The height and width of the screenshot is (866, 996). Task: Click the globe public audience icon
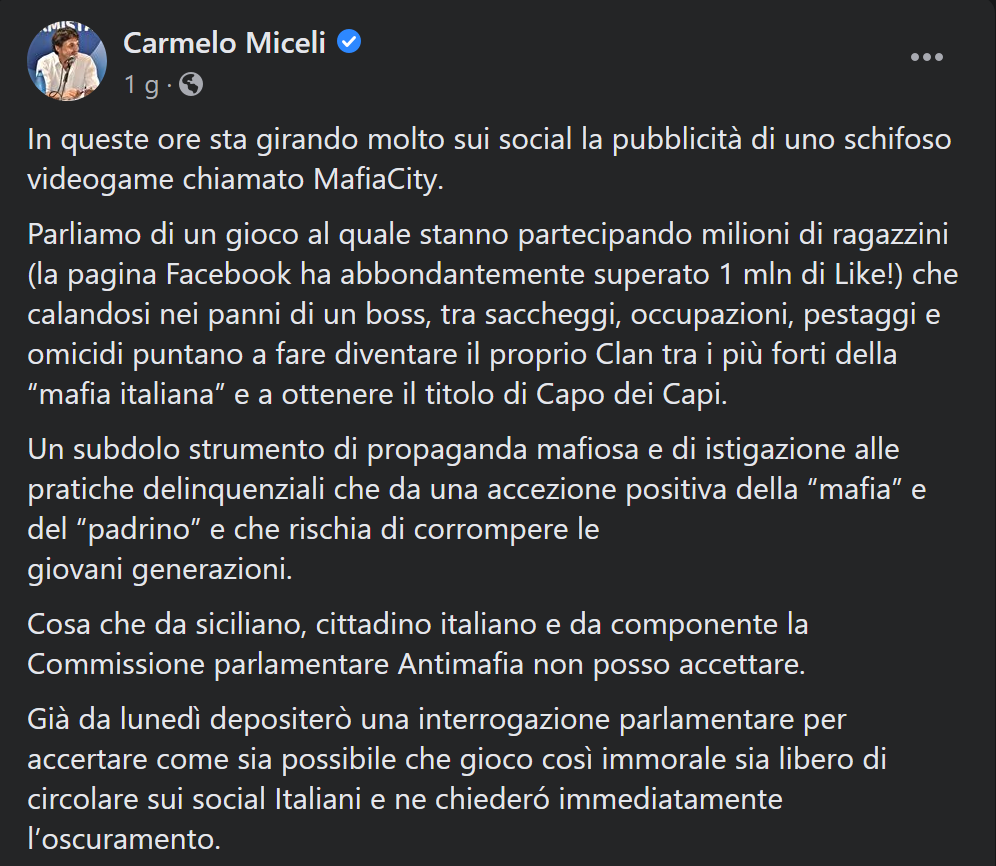[x=191, y=85]
